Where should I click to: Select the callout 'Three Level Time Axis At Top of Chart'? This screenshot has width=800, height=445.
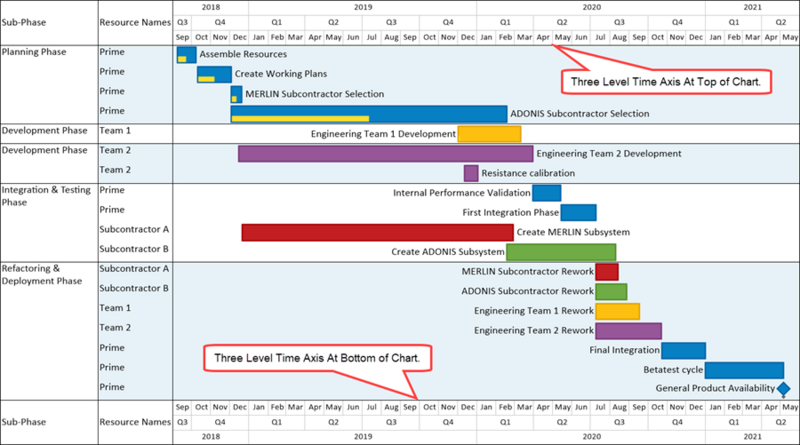click(666, 82)
